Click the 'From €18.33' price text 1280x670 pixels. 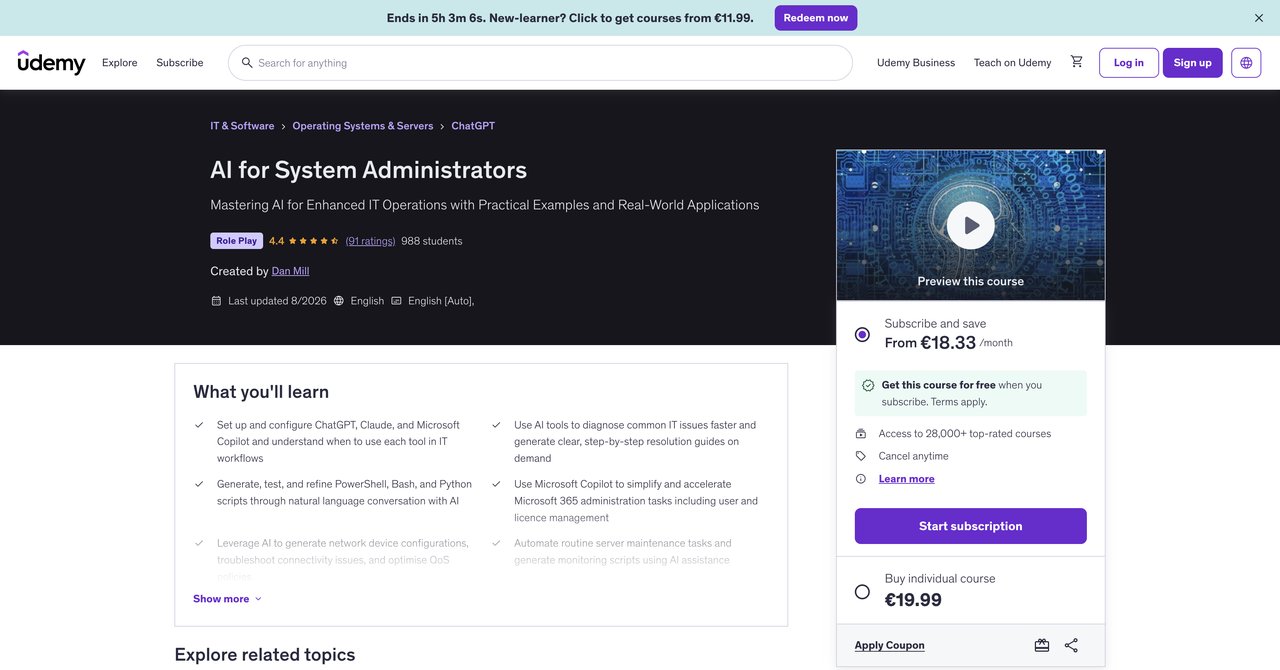coord(930,343)
